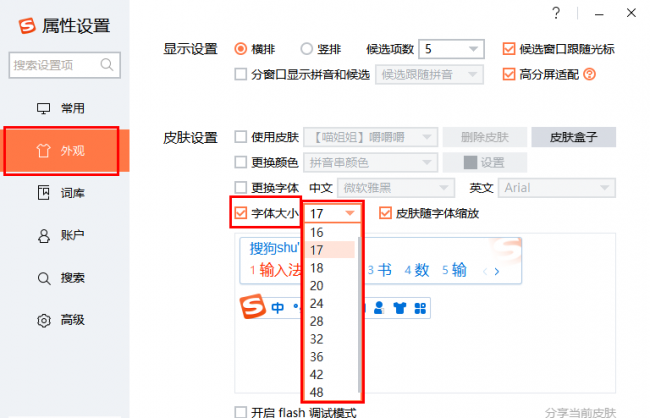Click the four-square toolbox icon on status bar

click(x=420, y=308)
